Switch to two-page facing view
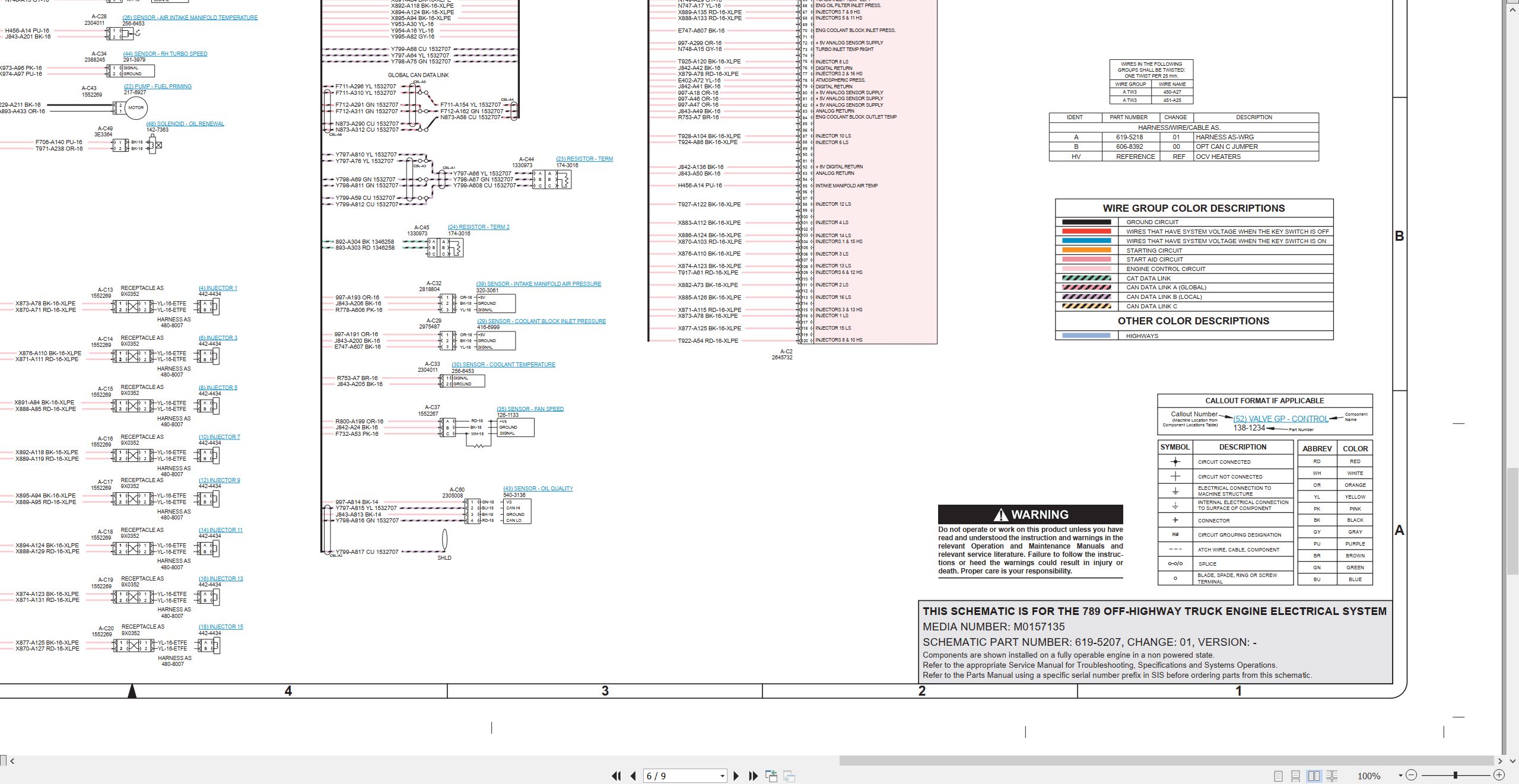 point(1314,776)
